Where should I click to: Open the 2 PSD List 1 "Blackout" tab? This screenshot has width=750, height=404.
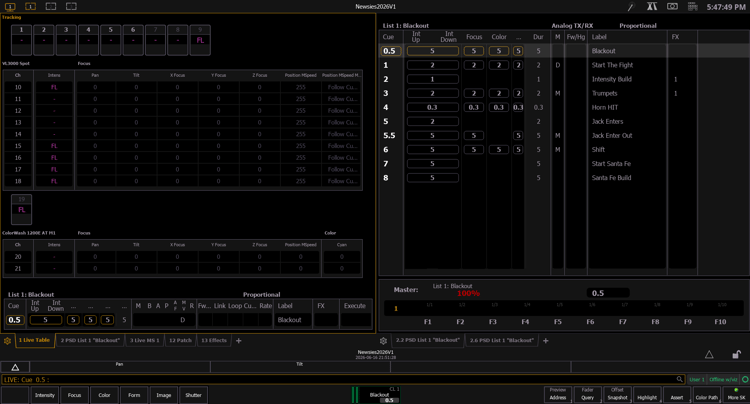coord(90,340)
